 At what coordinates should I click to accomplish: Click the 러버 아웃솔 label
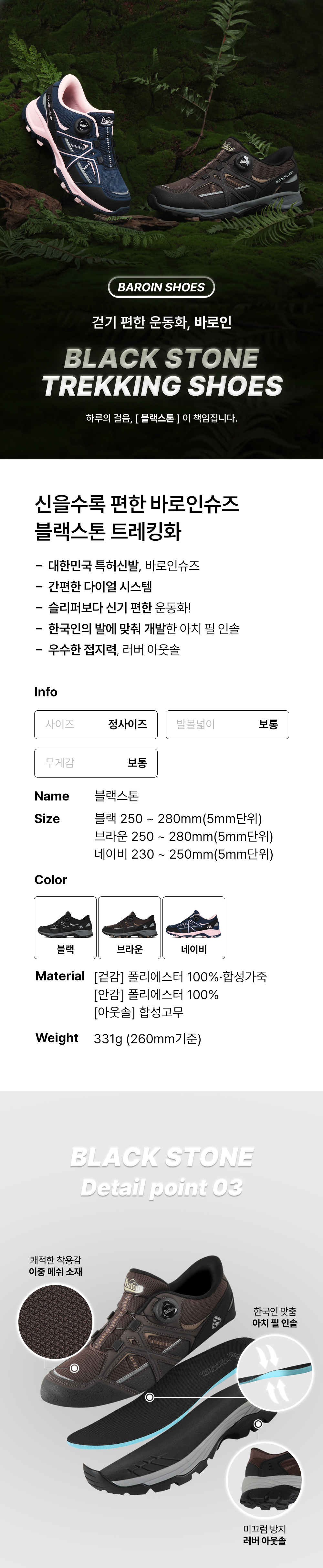click(264, 1541)
